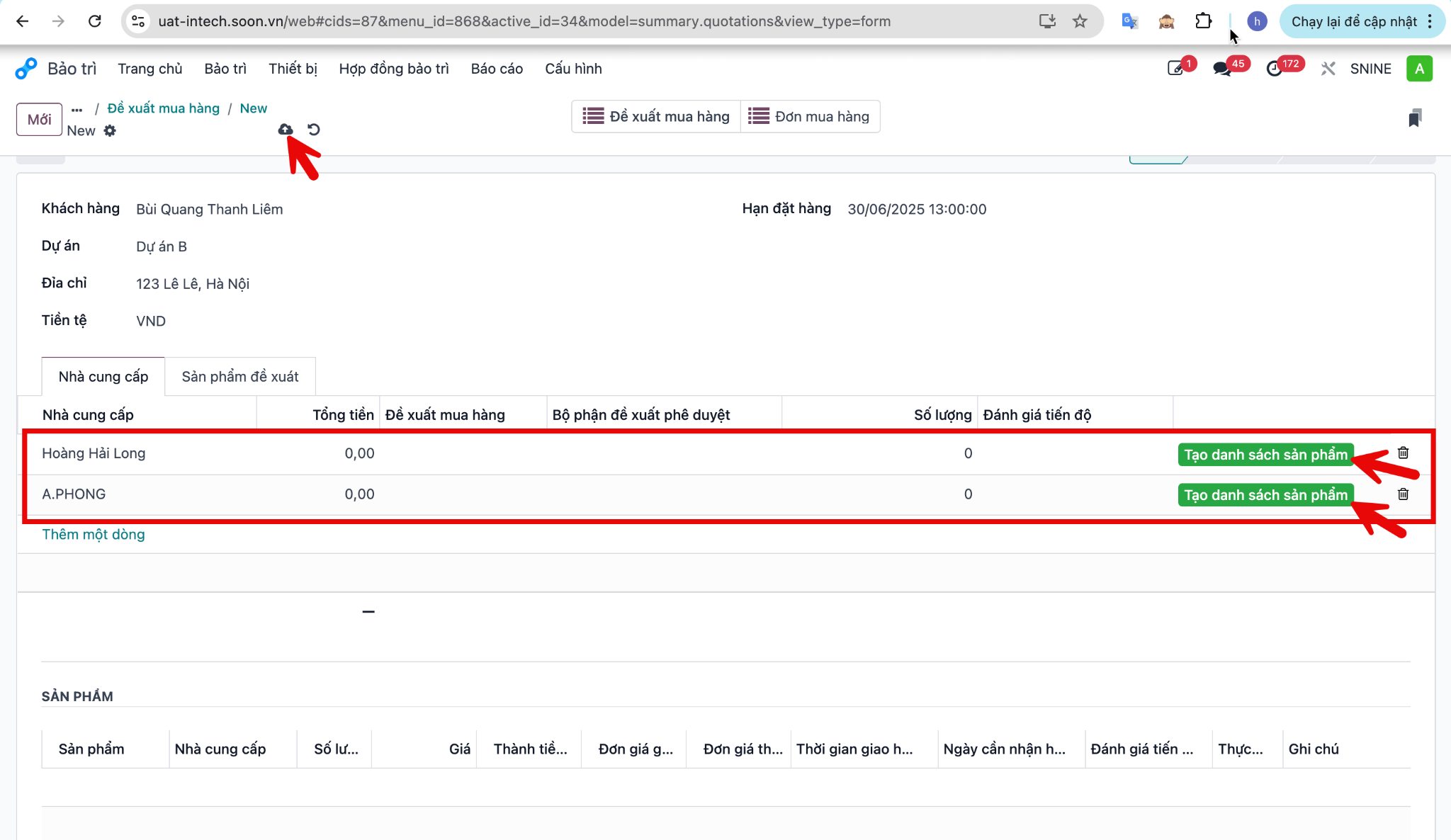Open the clock activities icon with badge 172
The height and width of the screenshot is (840, 1451).
(x=1275, y=68)
